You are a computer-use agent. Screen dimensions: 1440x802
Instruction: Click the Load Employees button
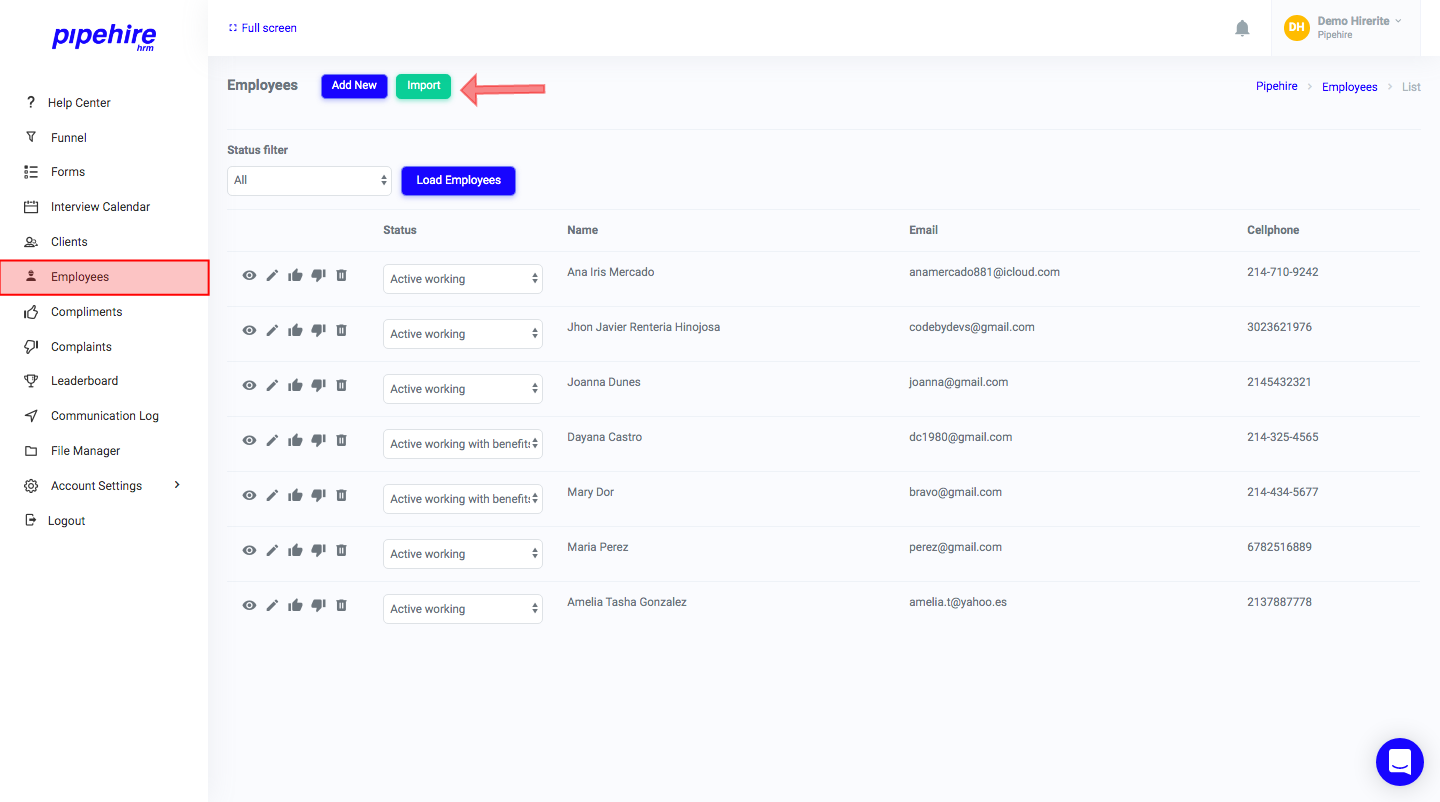(x=458, y=180)
